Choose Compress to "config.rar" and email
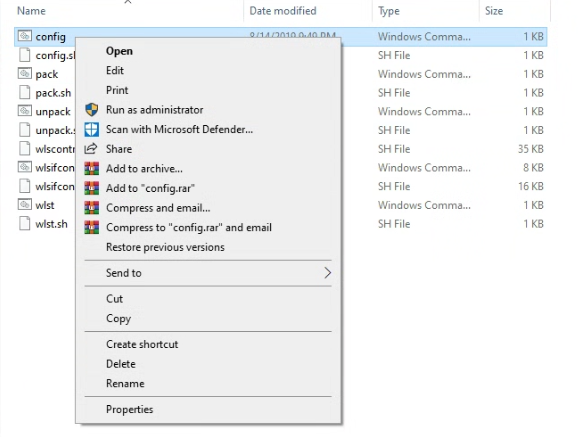579x437 pixels. pyautogui.click(x=208, y=227)
